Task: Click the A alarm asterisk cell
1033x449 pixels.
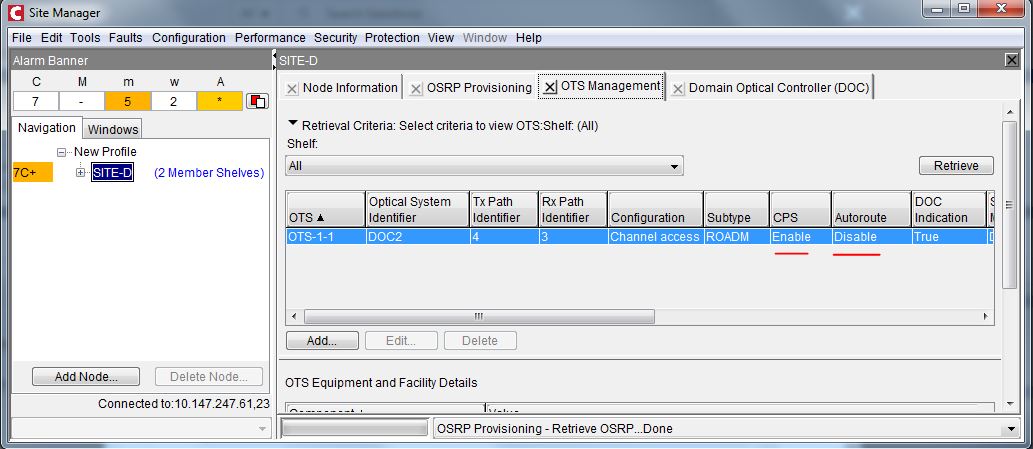Action: (220, 101)
